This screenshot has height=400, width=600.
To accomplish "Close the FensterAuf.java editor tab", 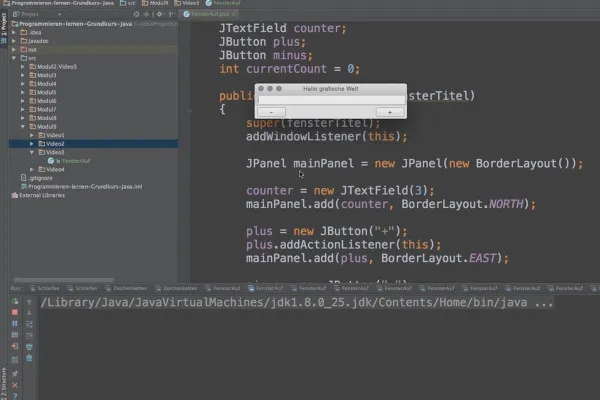I will point(234,14).
